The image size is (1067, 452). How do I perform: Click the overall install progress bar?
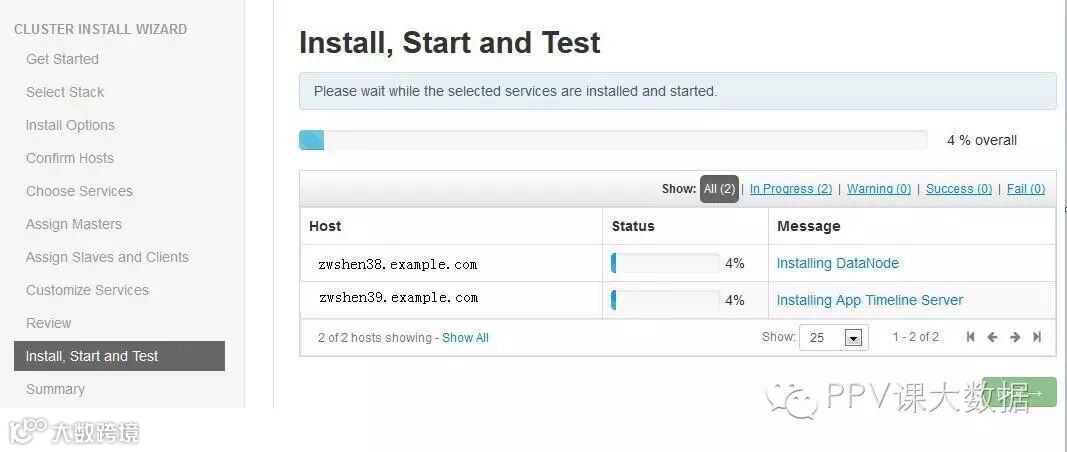(612, 140)
